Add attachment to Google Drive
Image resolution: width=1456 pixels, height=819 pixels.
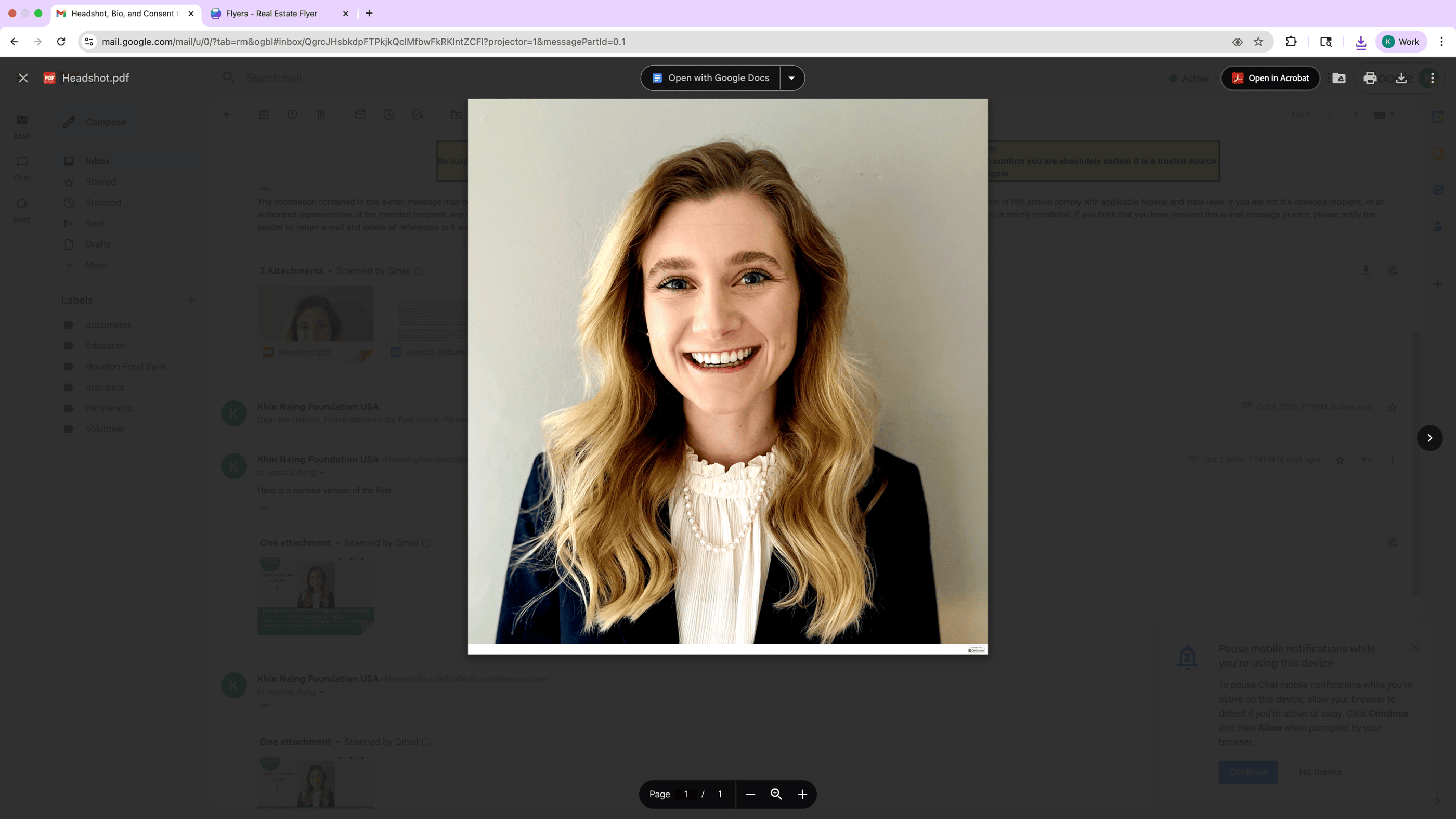[x=1339, y=78]
